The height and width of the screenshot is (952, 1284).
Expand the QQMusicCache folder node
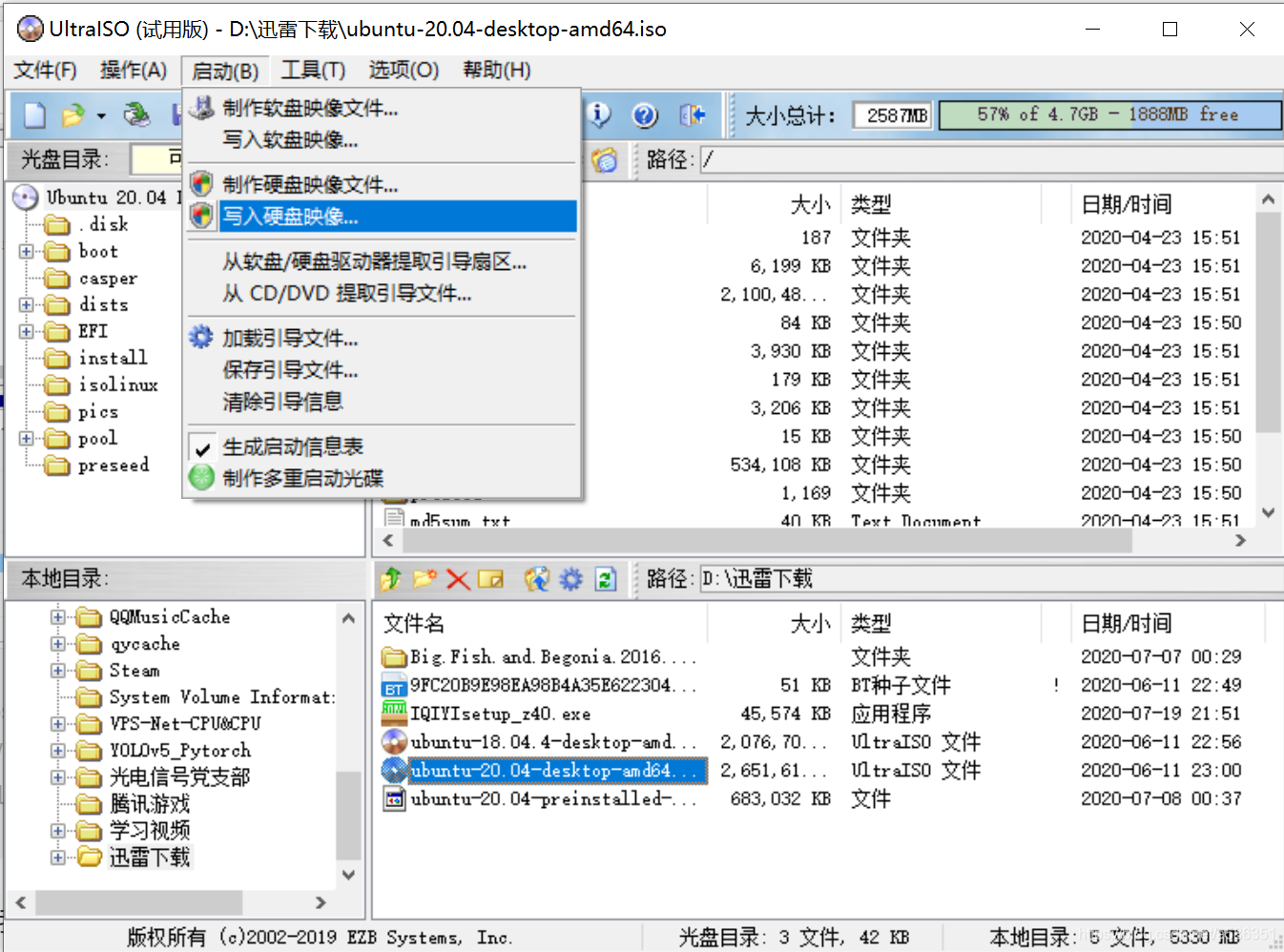click(58, 617)
